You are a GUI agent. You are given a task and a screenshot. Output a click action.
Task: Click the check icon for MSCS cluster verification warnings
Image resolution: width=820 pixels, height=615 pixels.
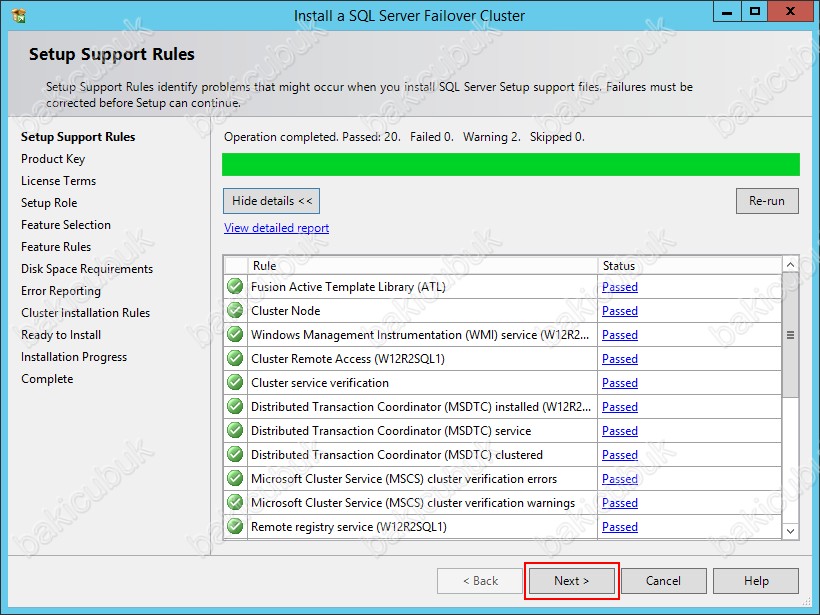coord(235,503)
